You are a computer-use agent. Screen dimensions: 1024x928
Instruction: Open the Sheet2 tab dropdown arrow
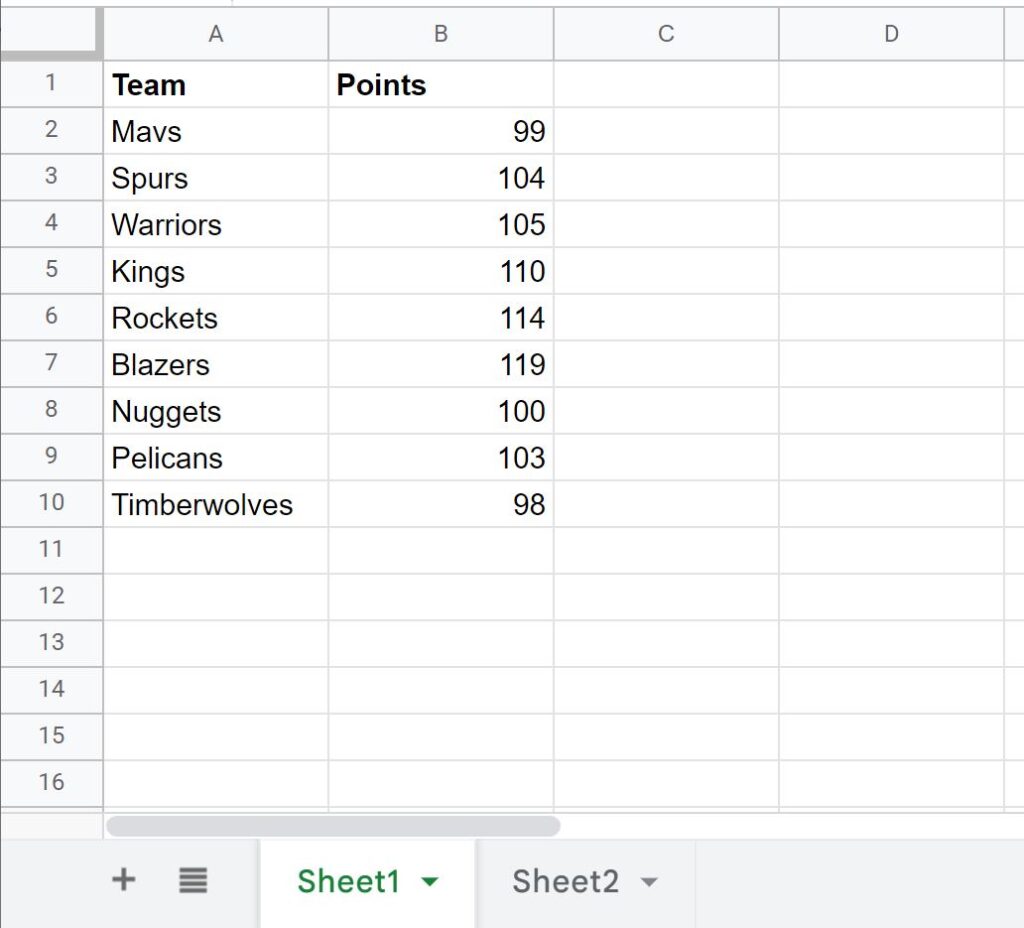click(x=648, y=881)
